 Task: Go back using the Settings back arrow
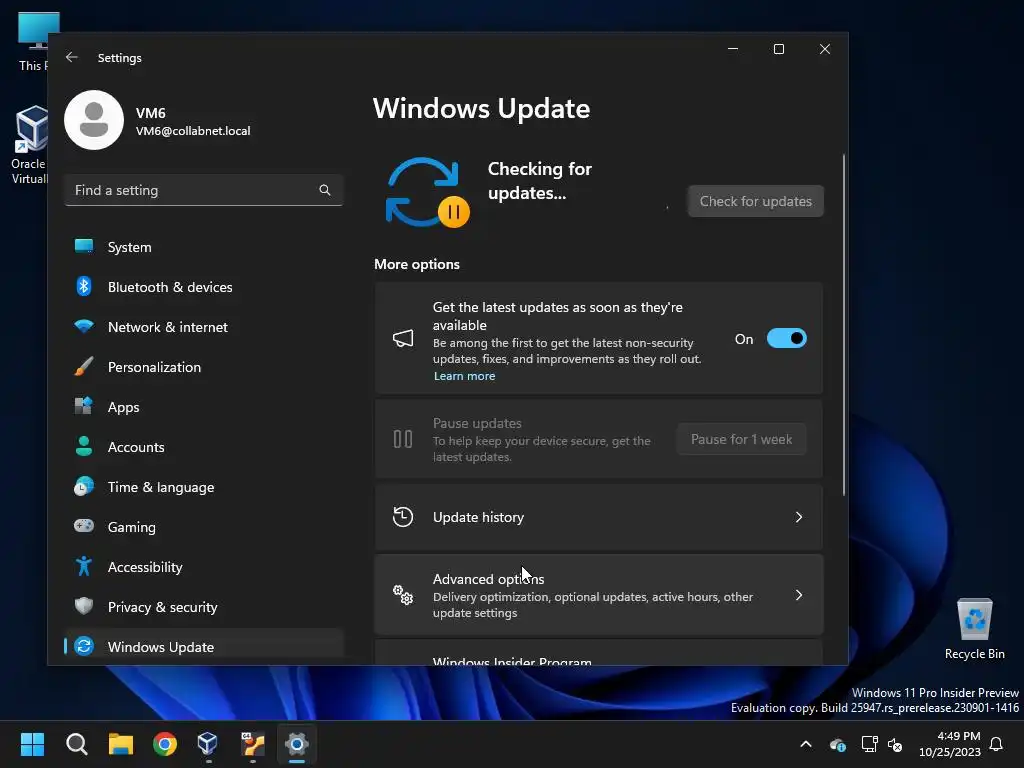pyautogui.click(x=72, y=57)
